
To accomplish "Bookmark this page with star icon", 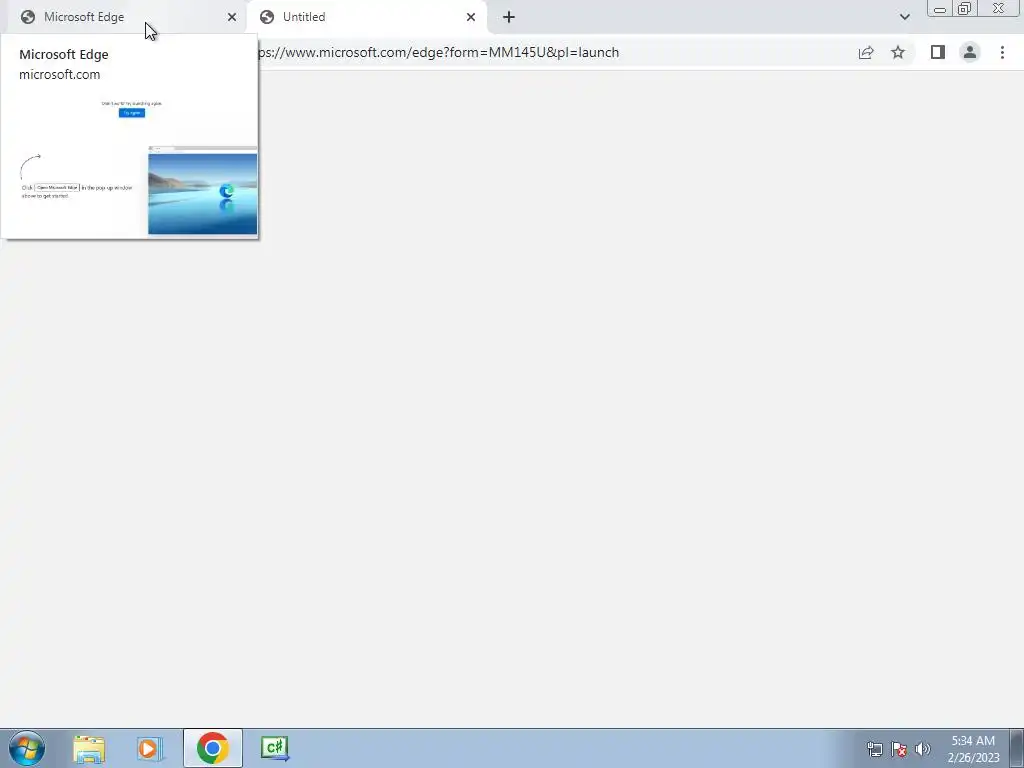I will tap(898, 52).
